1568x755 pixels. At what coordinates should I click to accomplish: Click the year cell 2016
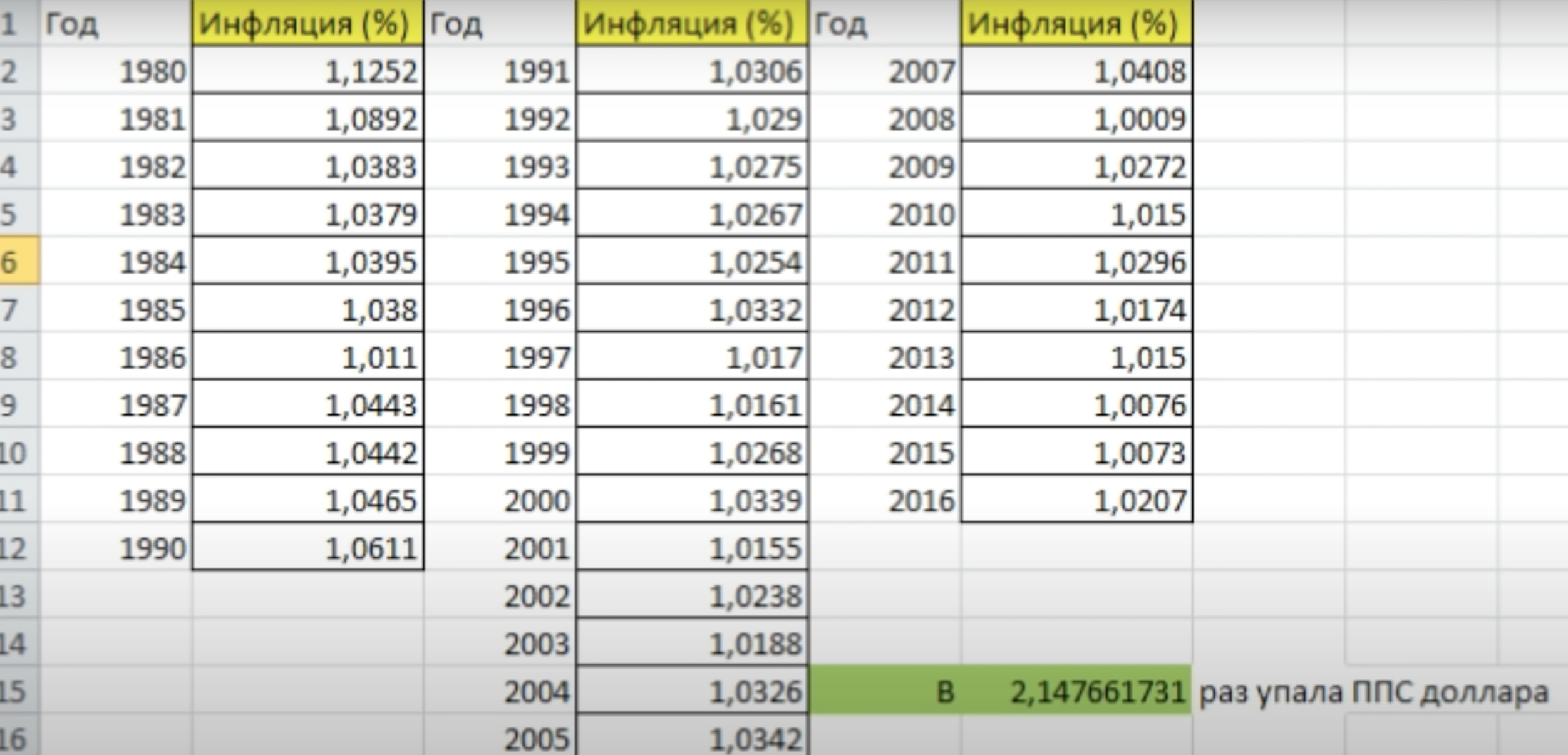coord(885,499)
